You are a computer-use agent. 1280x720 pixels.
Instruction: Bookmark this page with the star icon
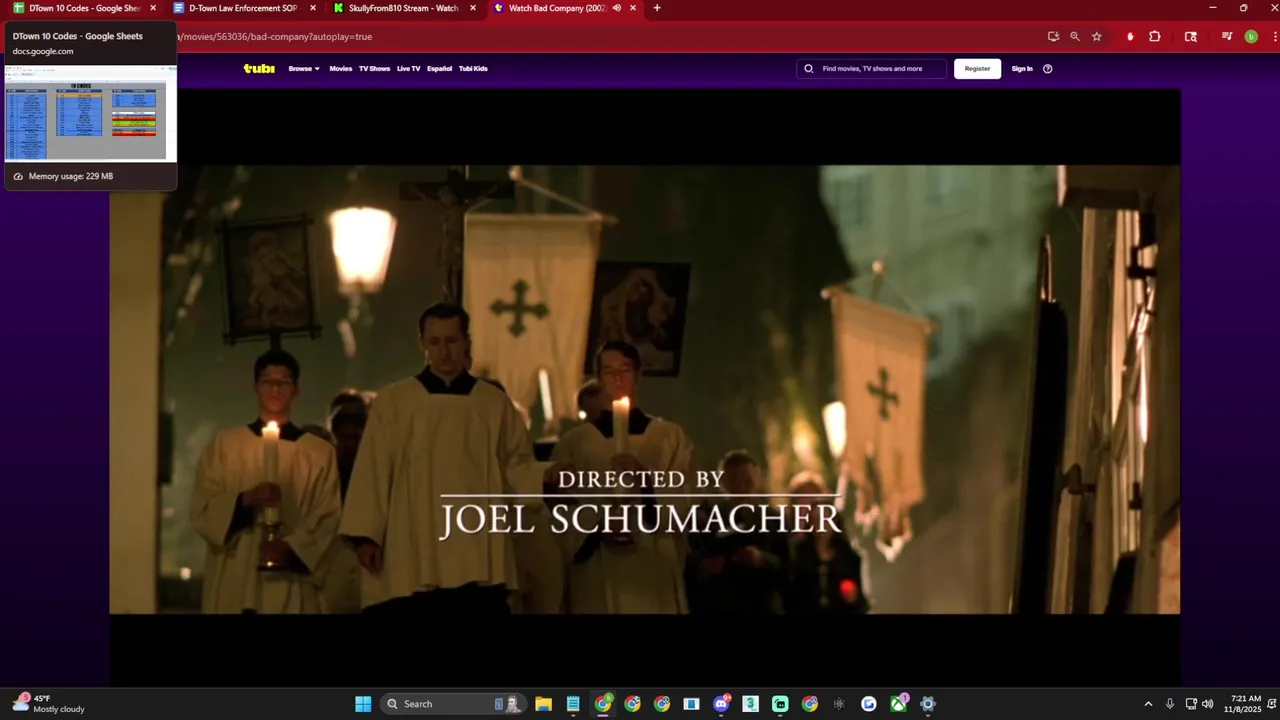1097,36
